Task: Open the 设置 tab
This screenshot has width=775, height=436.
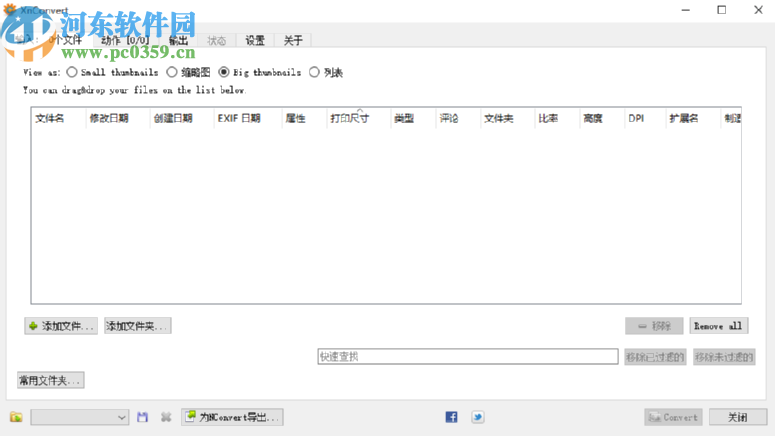Action: click(255, 41)
